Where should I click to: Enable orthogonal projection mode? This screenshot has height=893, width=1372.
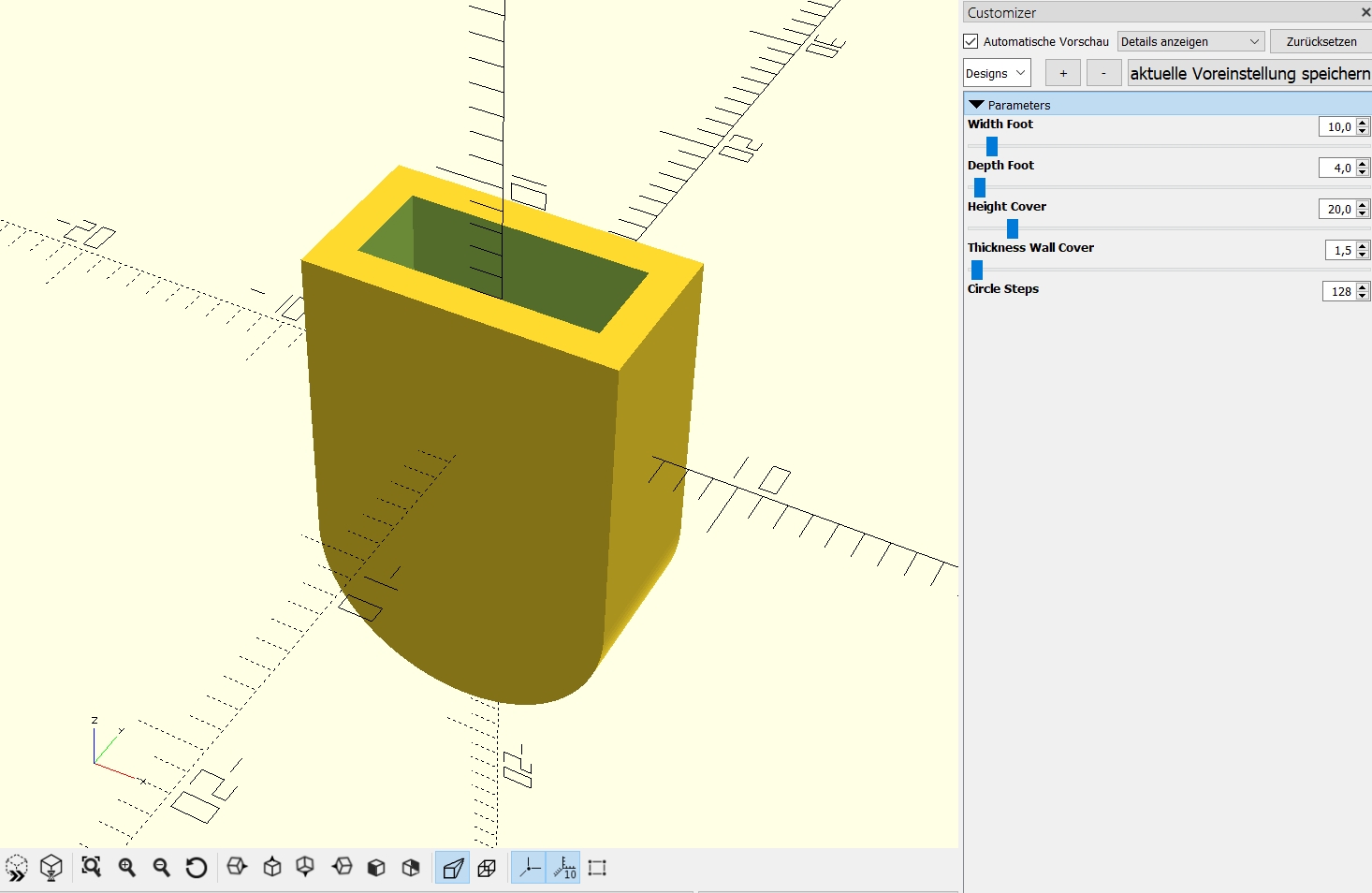(487, 868)
